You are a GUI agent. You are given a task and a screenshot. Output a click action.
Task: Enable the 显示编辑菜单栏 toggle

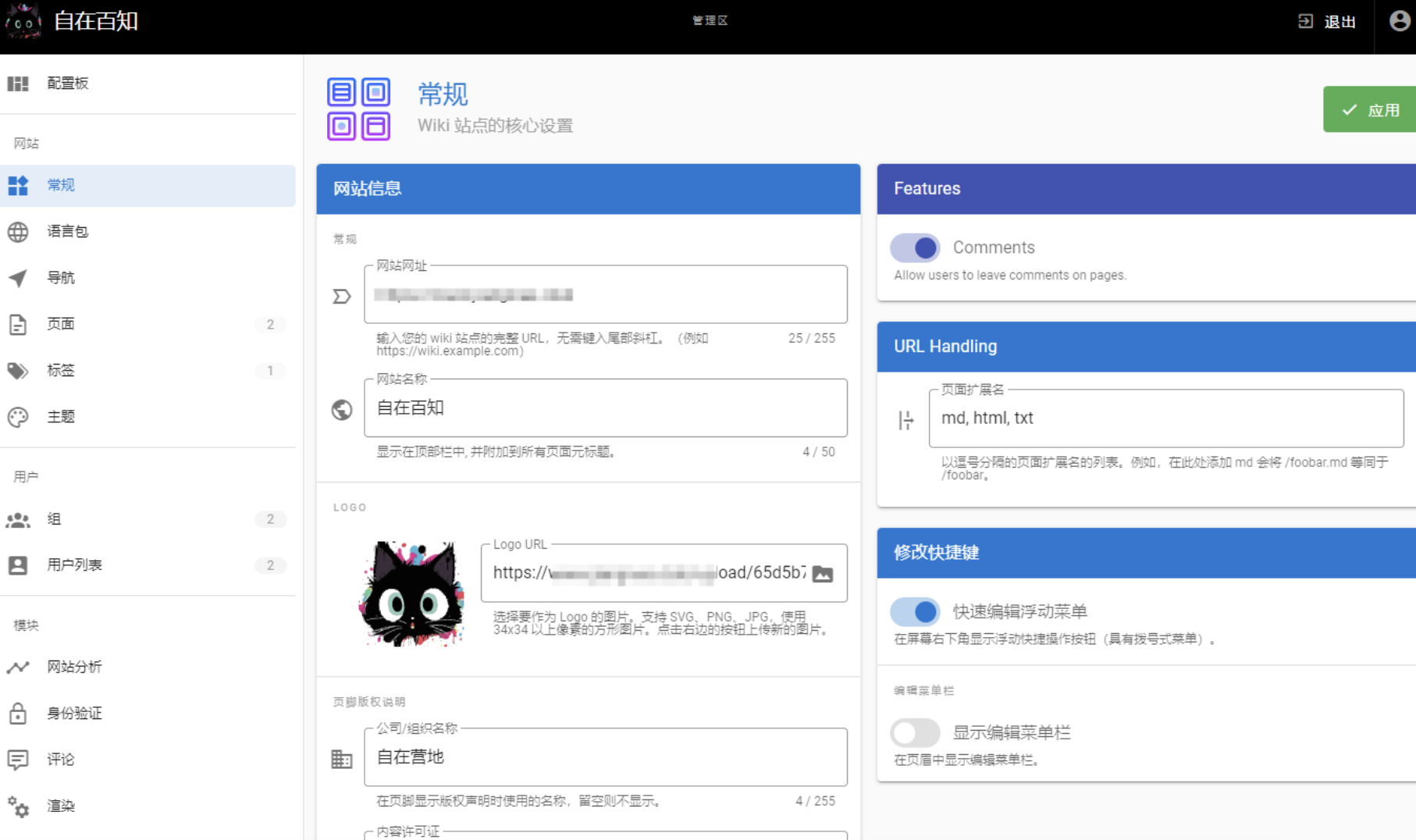[915, 732]
